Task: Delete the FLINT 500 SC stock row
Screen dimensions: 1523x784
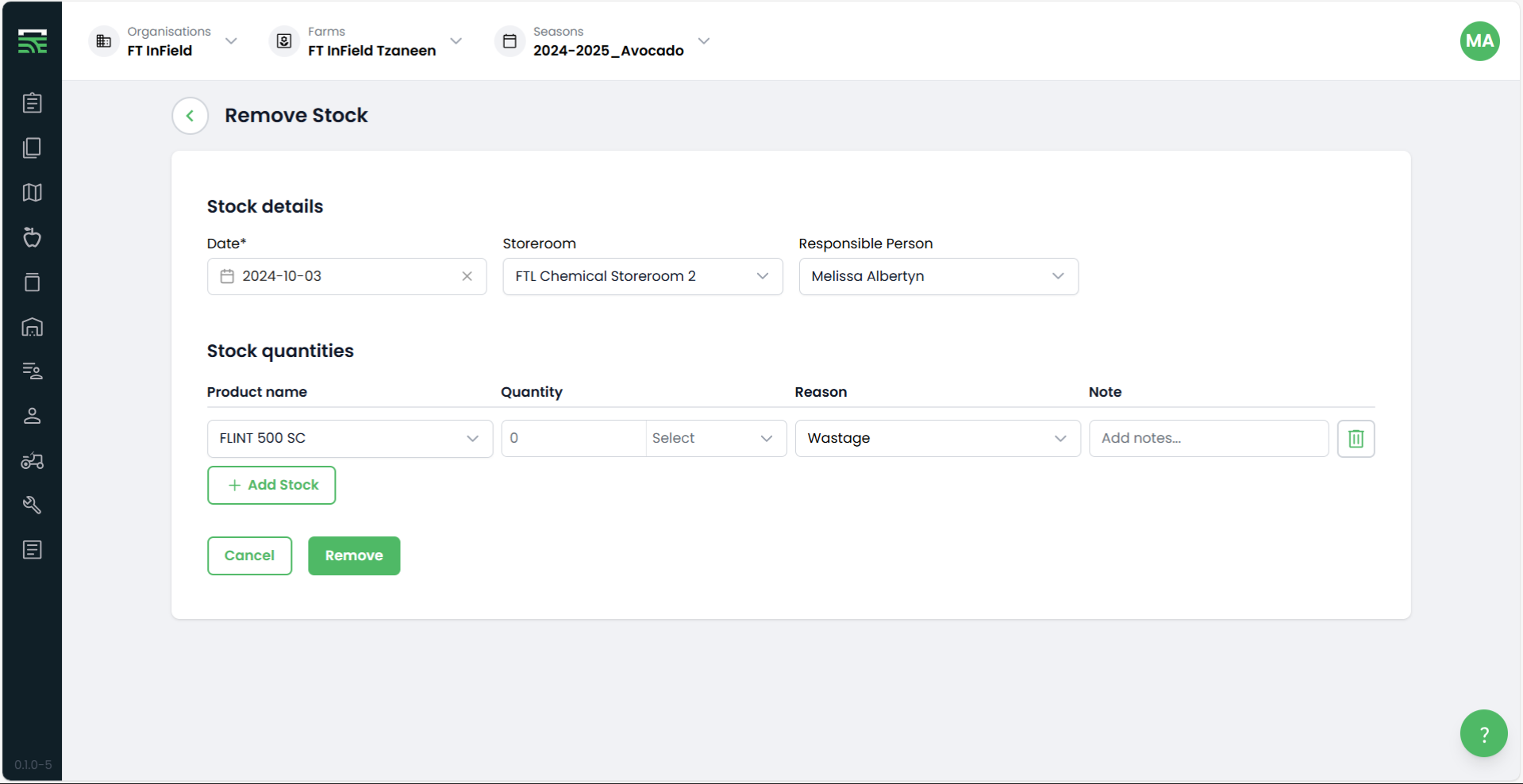Action: click(x=1356, y=438)
